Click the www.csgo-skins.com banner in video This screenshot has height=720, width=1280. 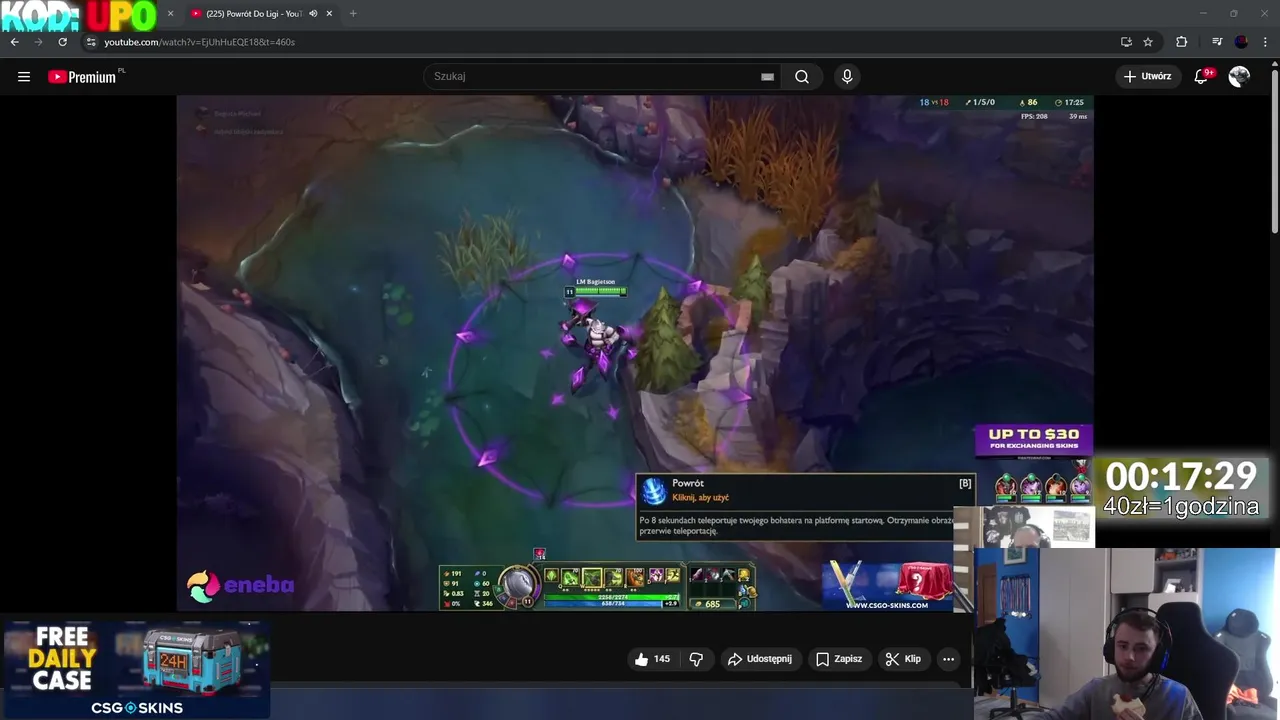coord(888,586)
